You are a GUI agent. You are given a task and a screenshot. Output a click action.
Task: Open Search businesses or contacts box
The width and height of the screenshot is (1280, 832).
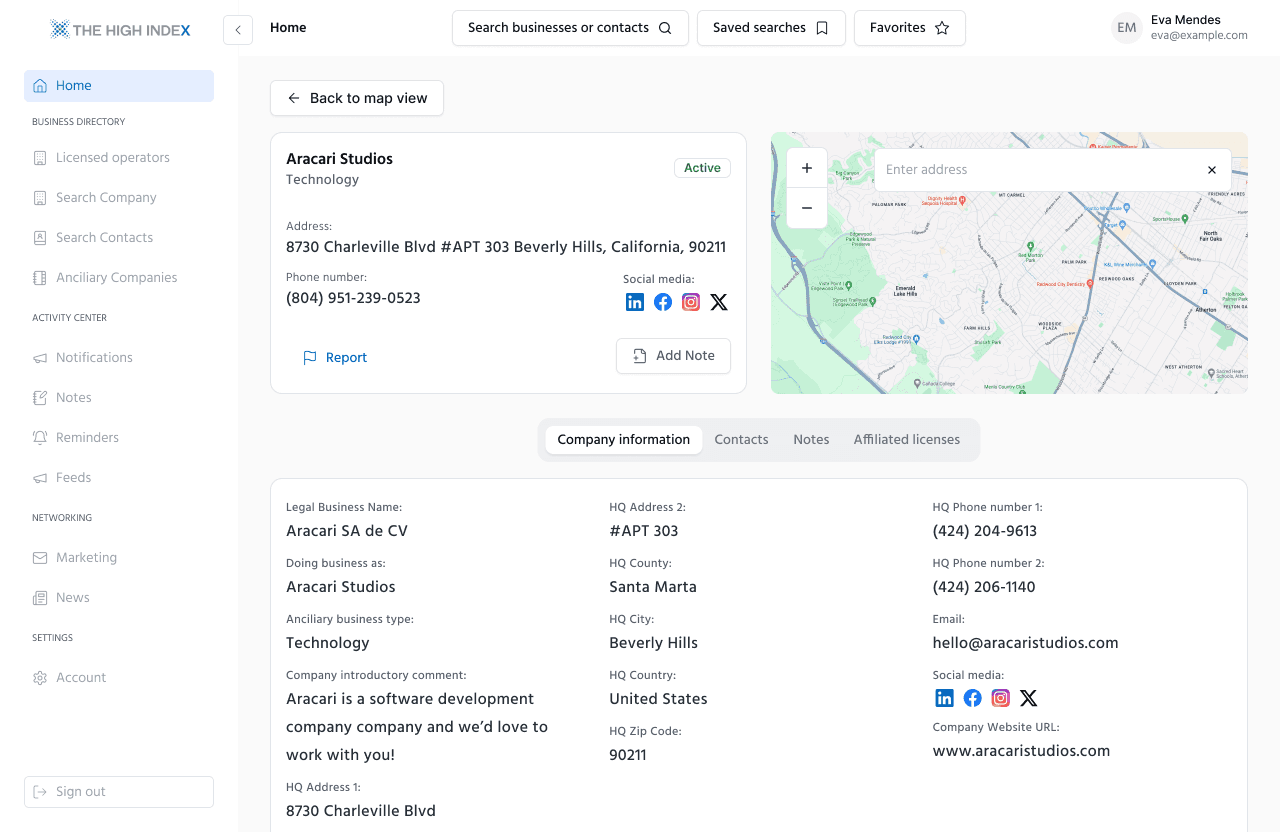click(570, 28)
